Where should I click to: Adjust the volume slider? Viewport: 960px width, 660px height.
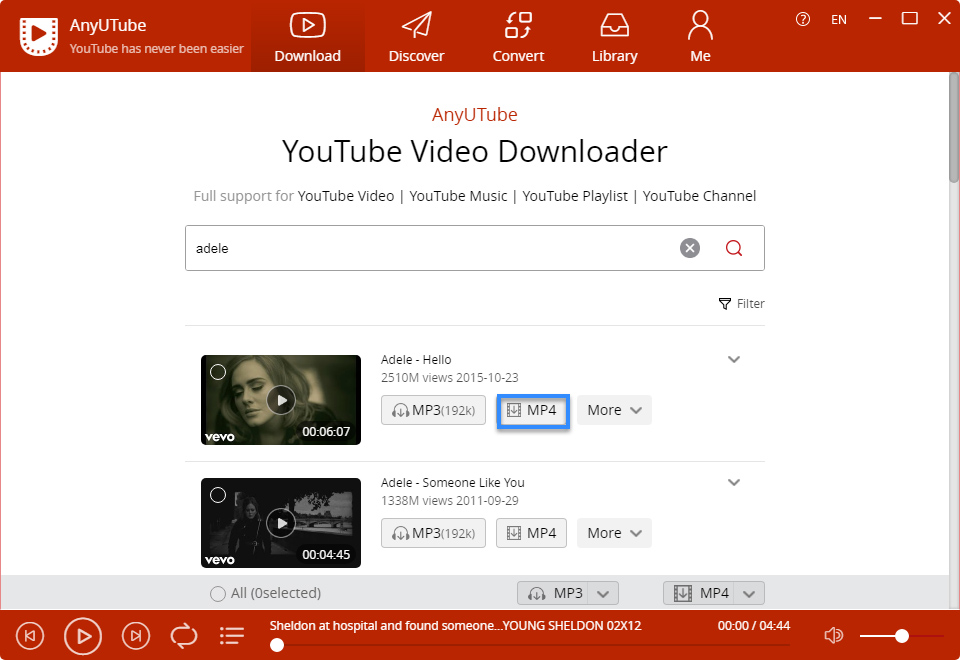click(901, 636)
